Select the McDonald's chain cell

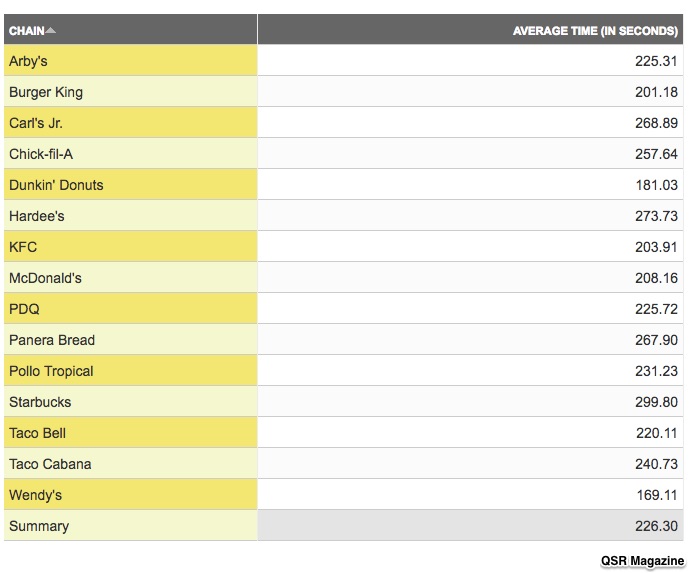click(x=130, y=278)
